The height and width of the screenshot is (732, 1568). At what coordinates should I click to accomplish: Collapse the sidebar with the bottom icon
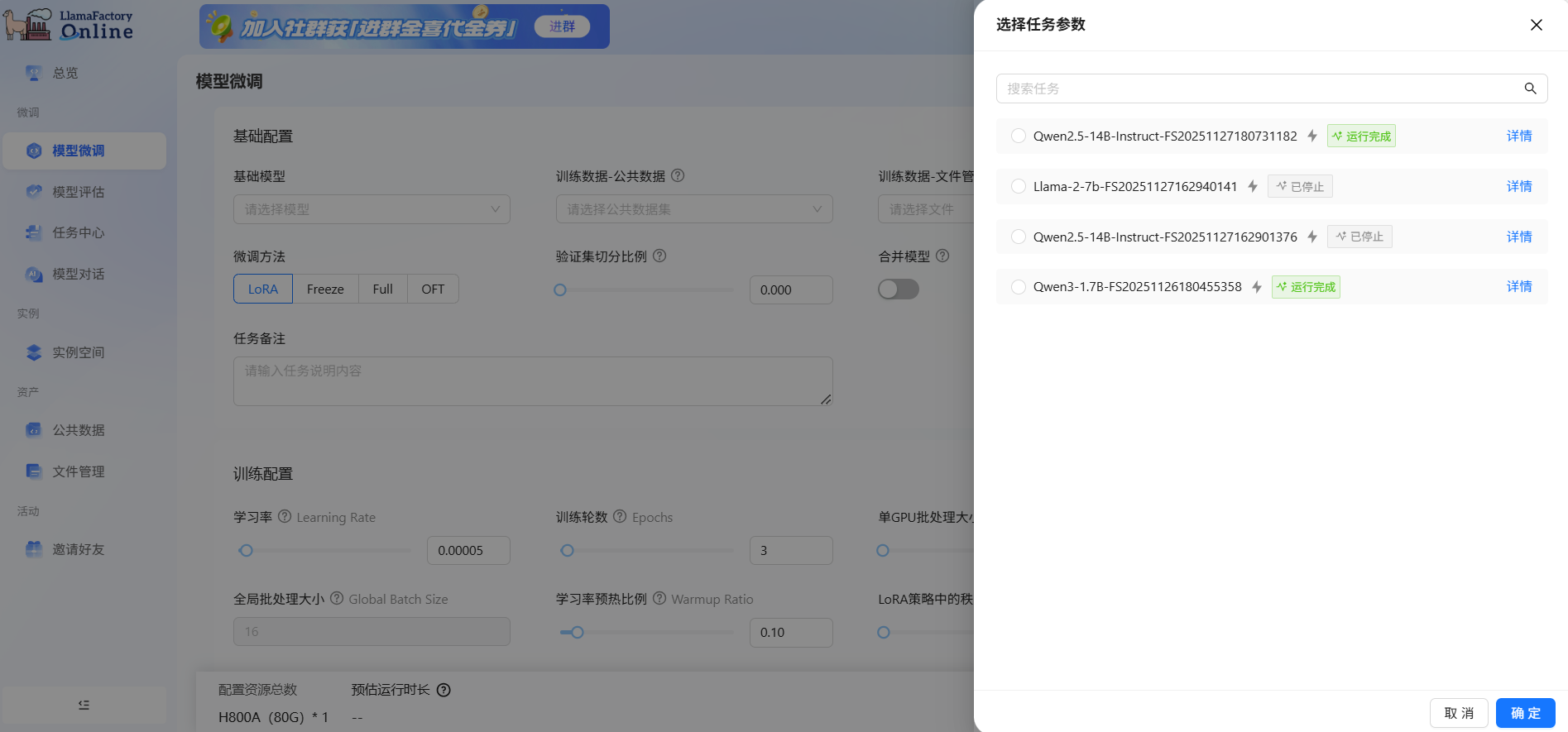pyautogui.click(x=84, y=705)
